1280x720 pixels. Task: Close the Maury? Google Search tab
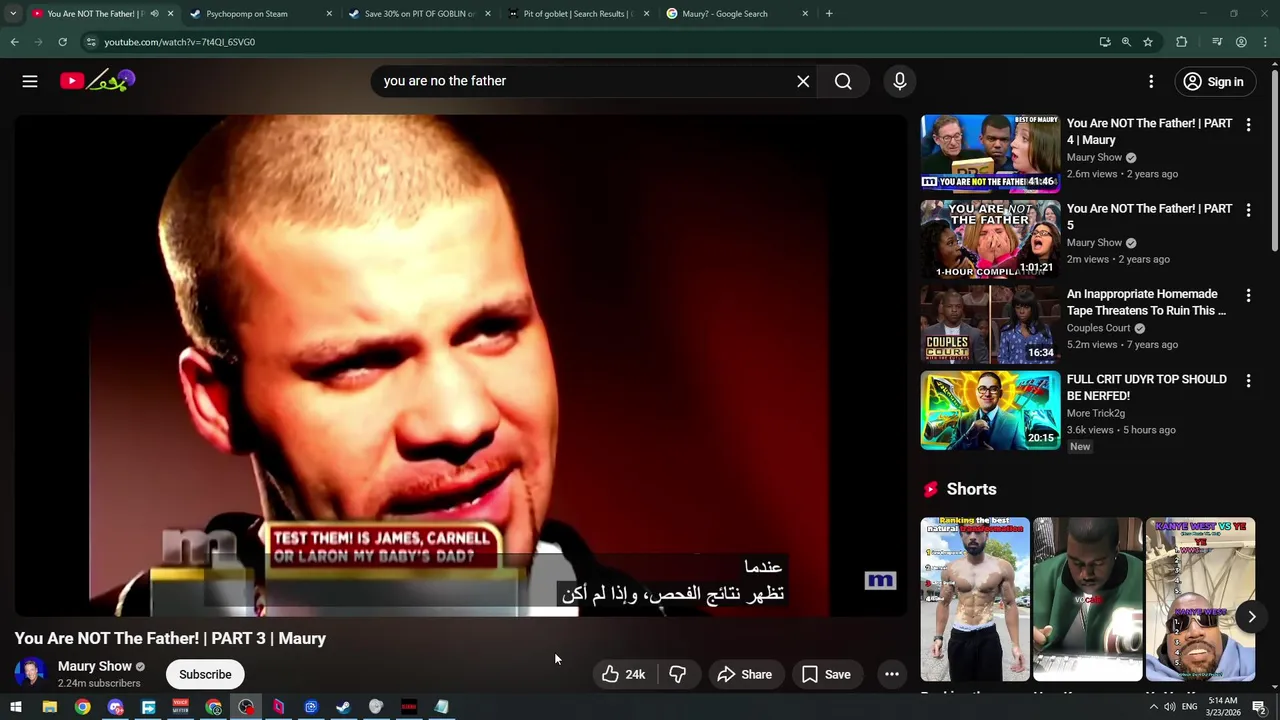(x=805, y=14)
